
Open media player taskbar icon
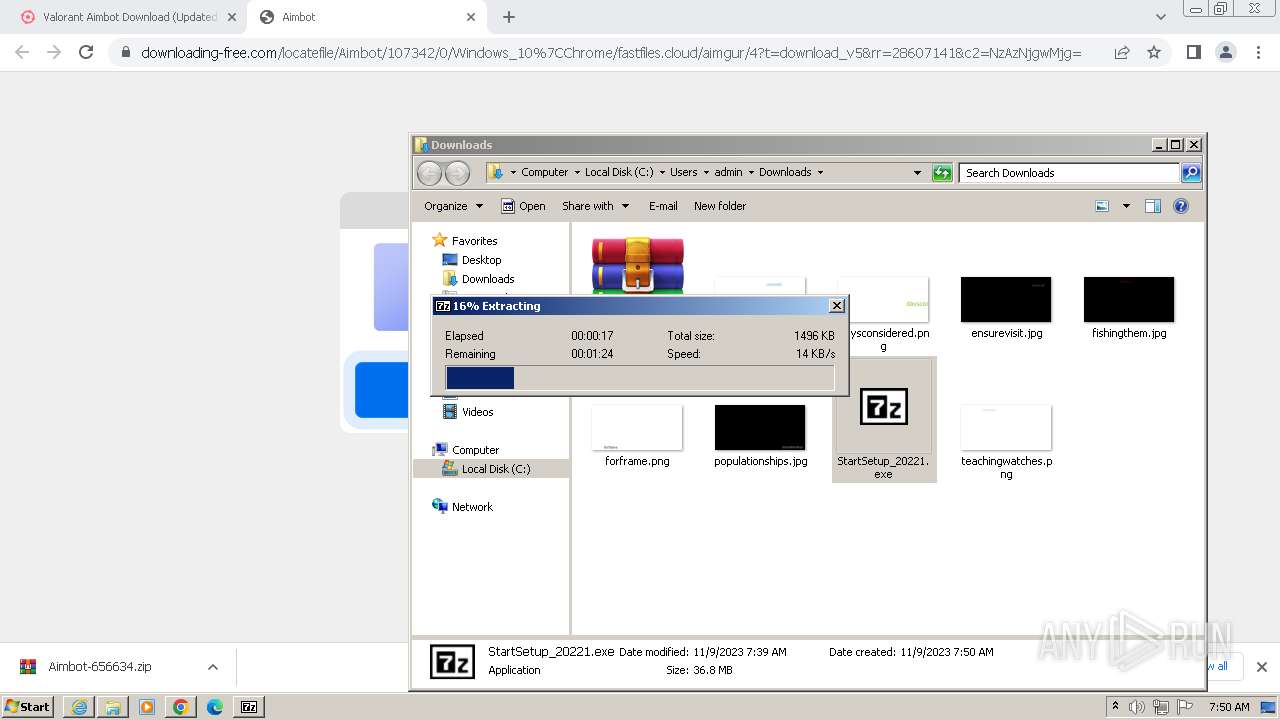pos(147,707)
